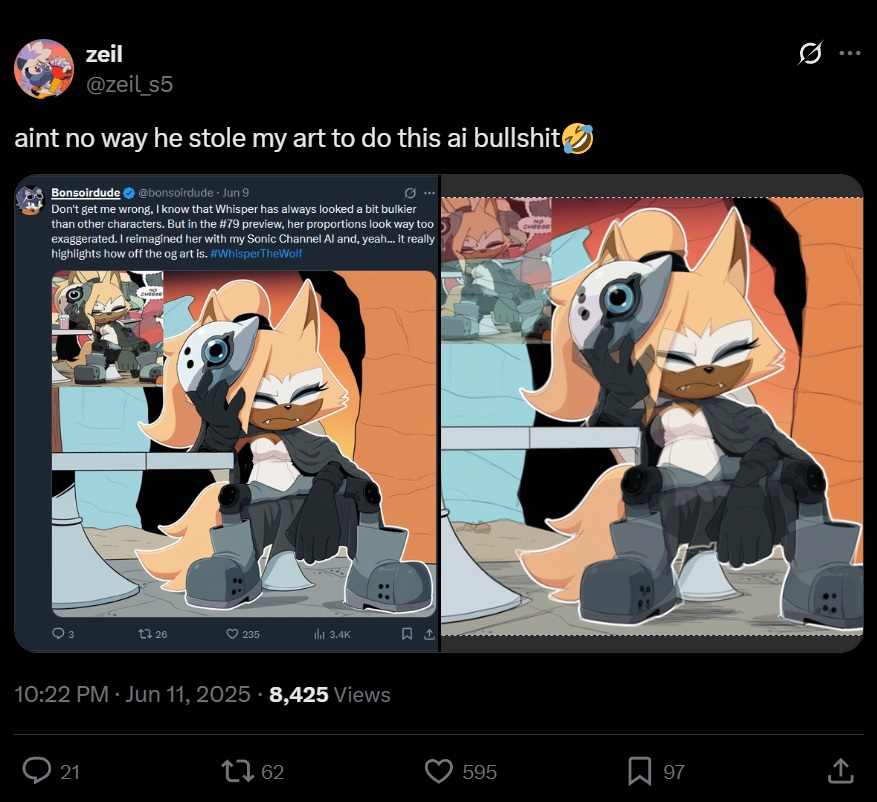Share the tweet via share icon
Image resolution: width=877 pixels, height=802 pixels.
pos(840,771)
